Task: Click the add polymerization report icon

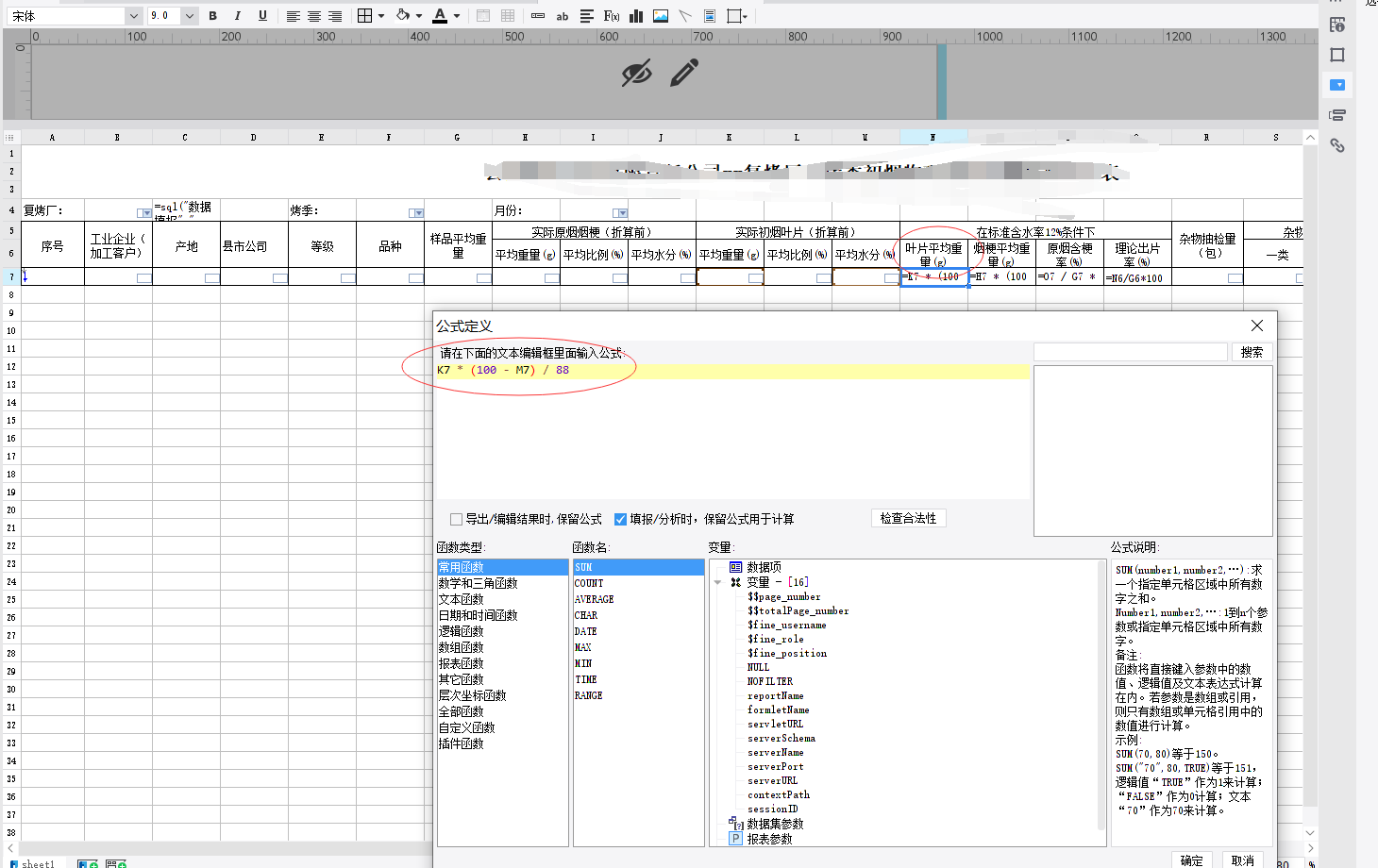Action: click(x=116, y=863)
